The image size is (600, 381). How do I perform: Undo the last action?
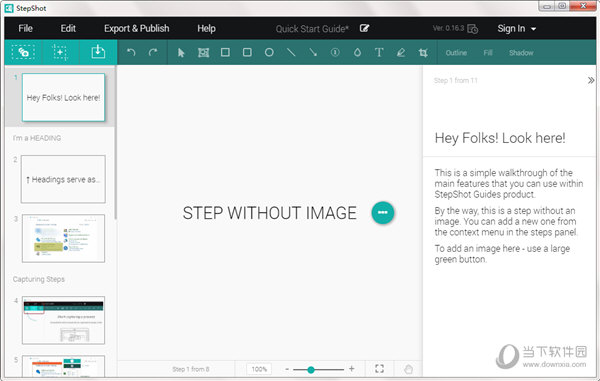[x=131, y=52]
